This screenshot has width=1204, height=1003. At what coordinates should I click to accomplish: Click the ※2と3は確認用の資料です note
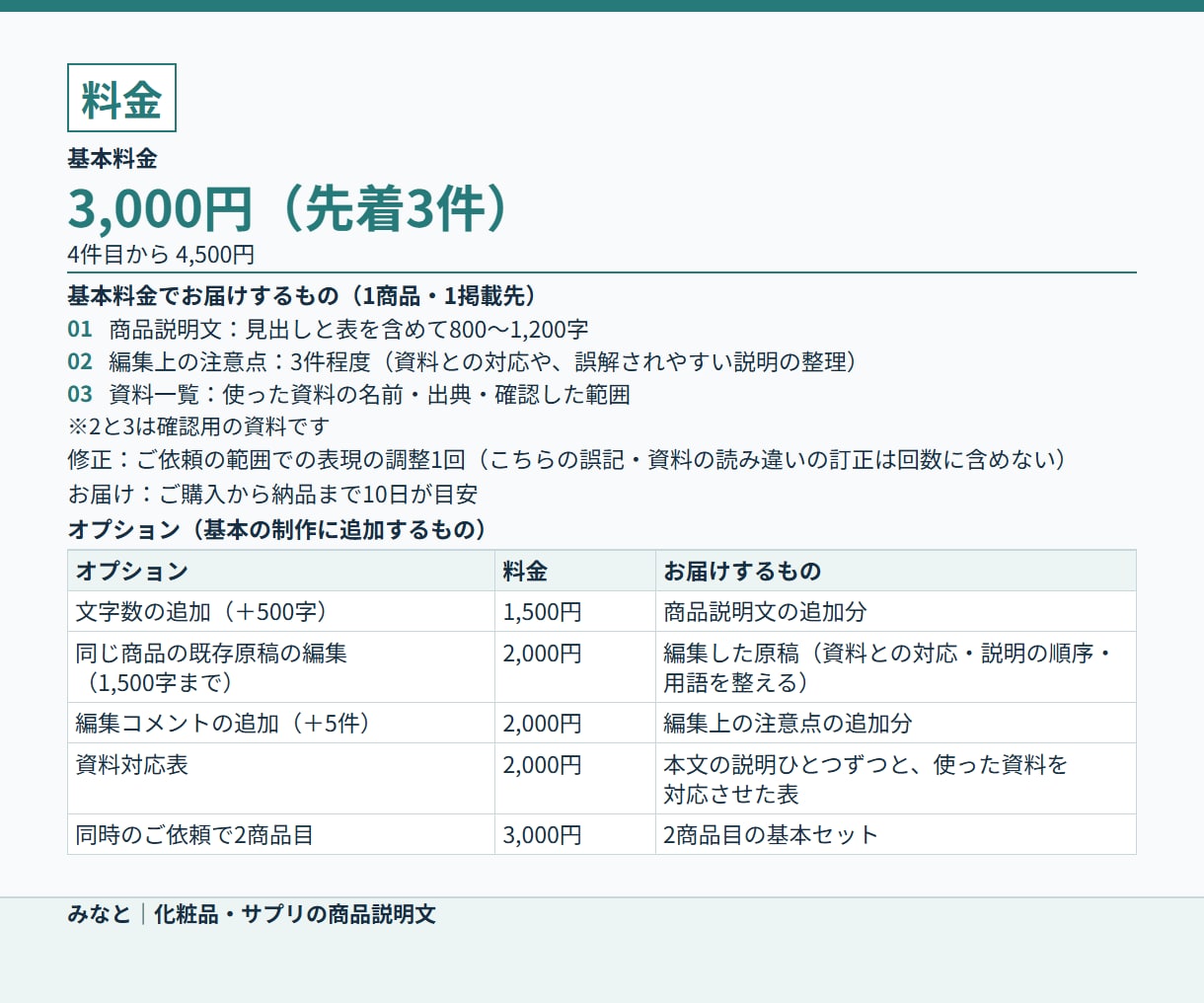pyautogui.click(x=198, y=426)
